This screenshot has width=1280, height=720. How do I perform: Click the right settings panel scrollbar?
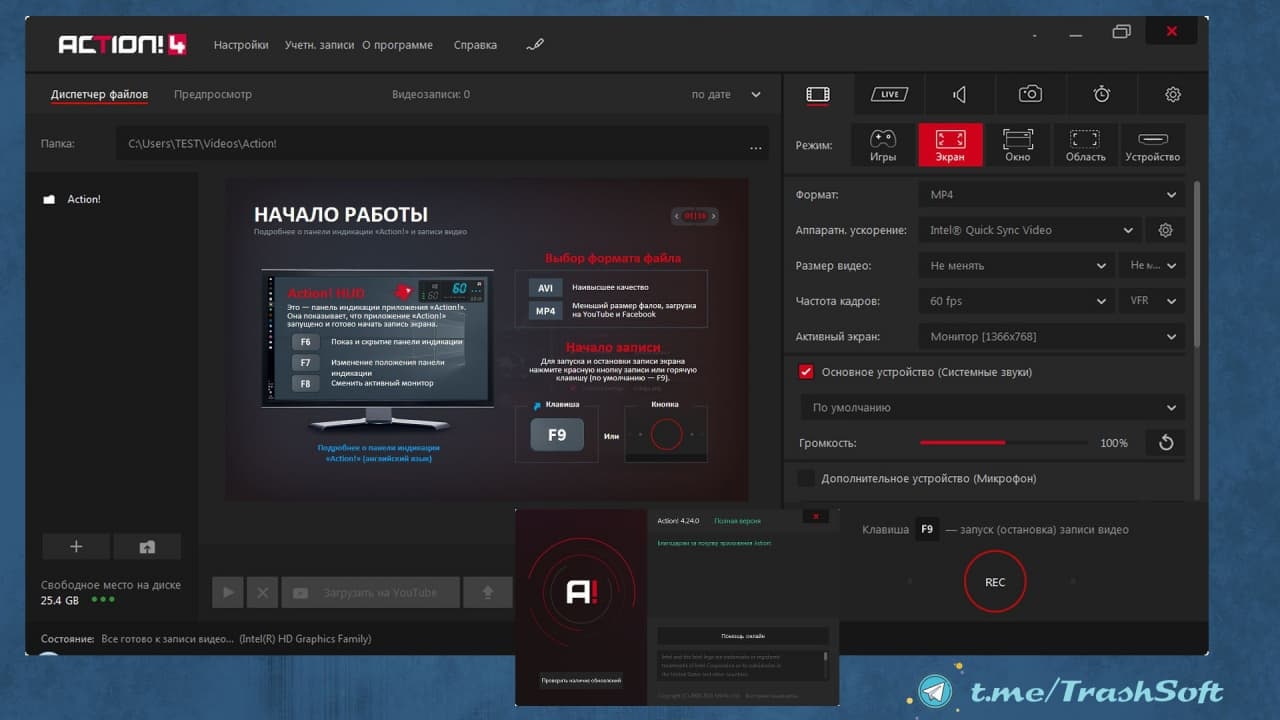[1196, 265]
